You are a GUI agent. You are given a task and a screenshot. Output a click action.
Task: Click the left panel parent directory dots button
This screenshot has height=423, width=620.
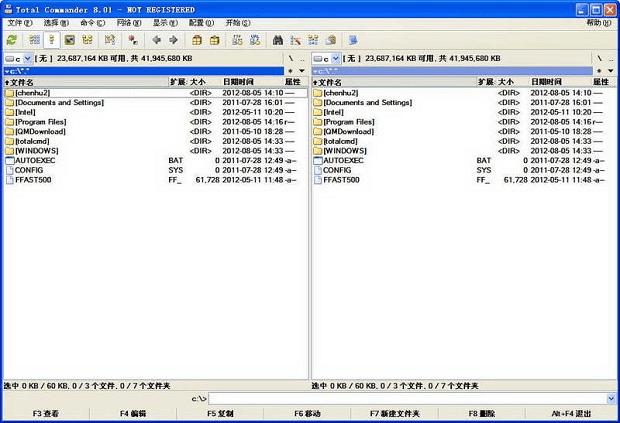coord(302,59)
